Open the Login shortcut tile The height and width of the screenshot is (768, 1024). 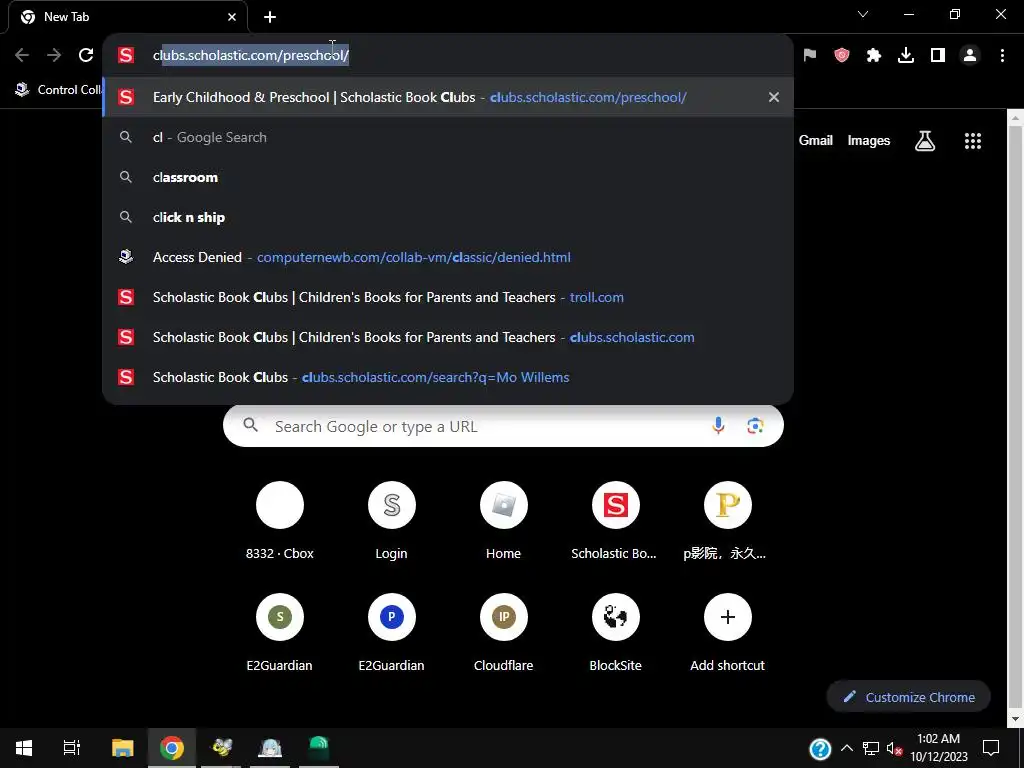point(391,522)
